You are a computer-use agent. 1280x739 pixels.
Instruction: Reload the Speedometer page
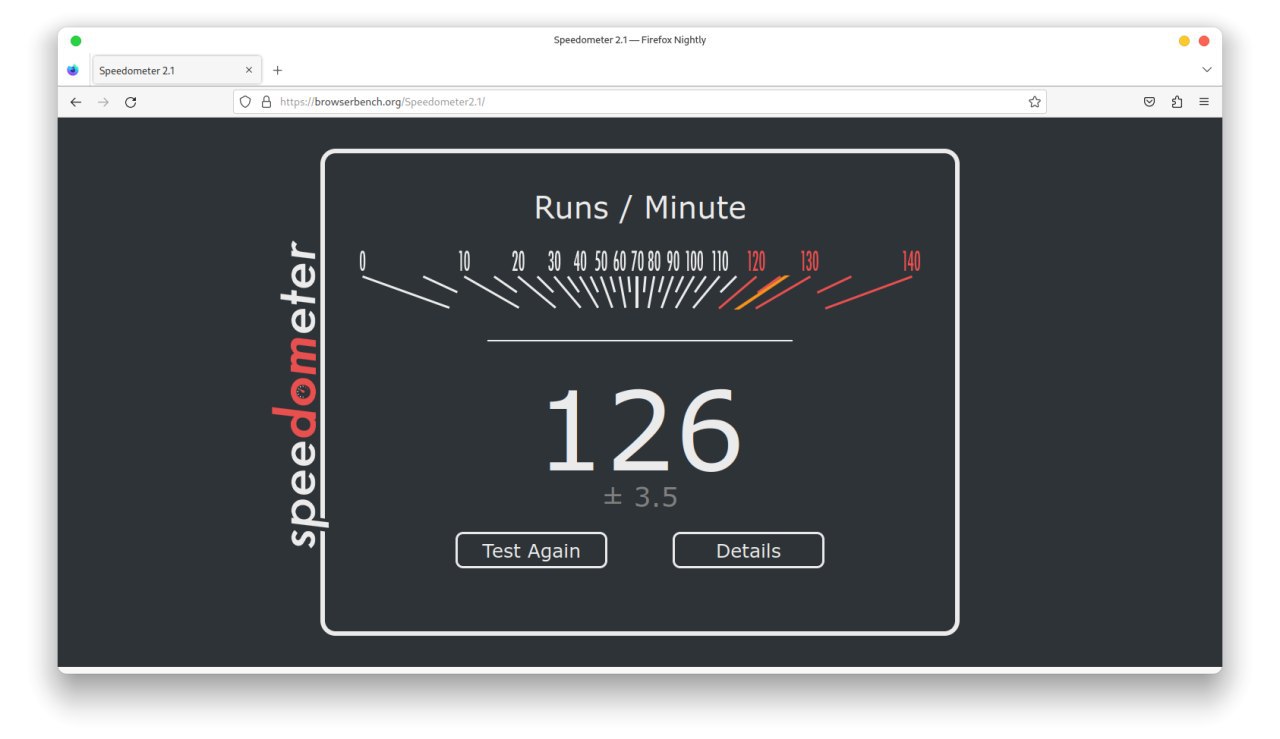[x=130, y=102]
